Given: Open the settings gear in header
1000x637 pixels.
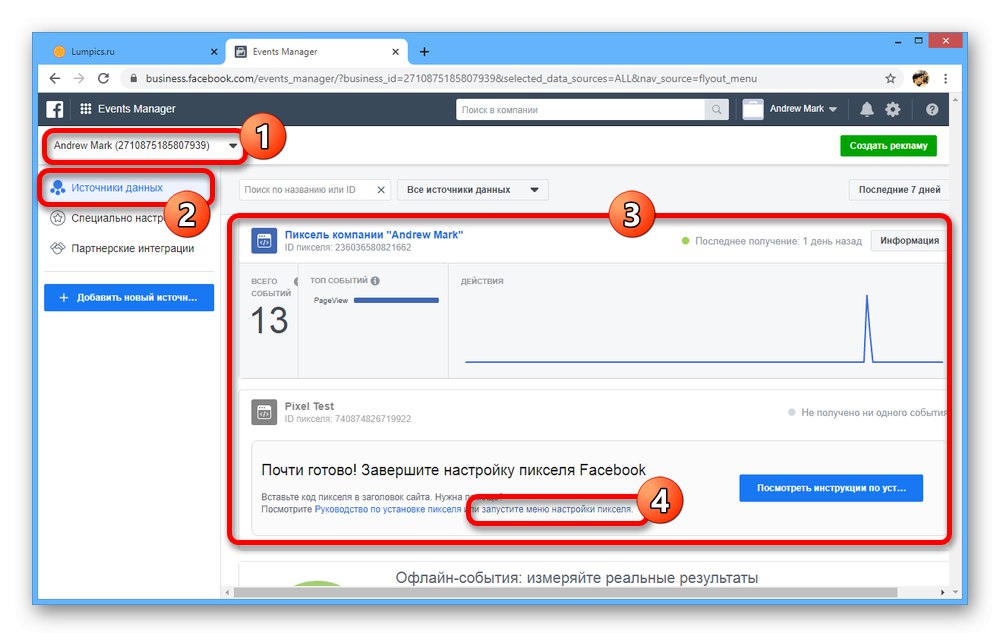Looking at the screenshot, I should pyautogui.click(x=893, y=110).
